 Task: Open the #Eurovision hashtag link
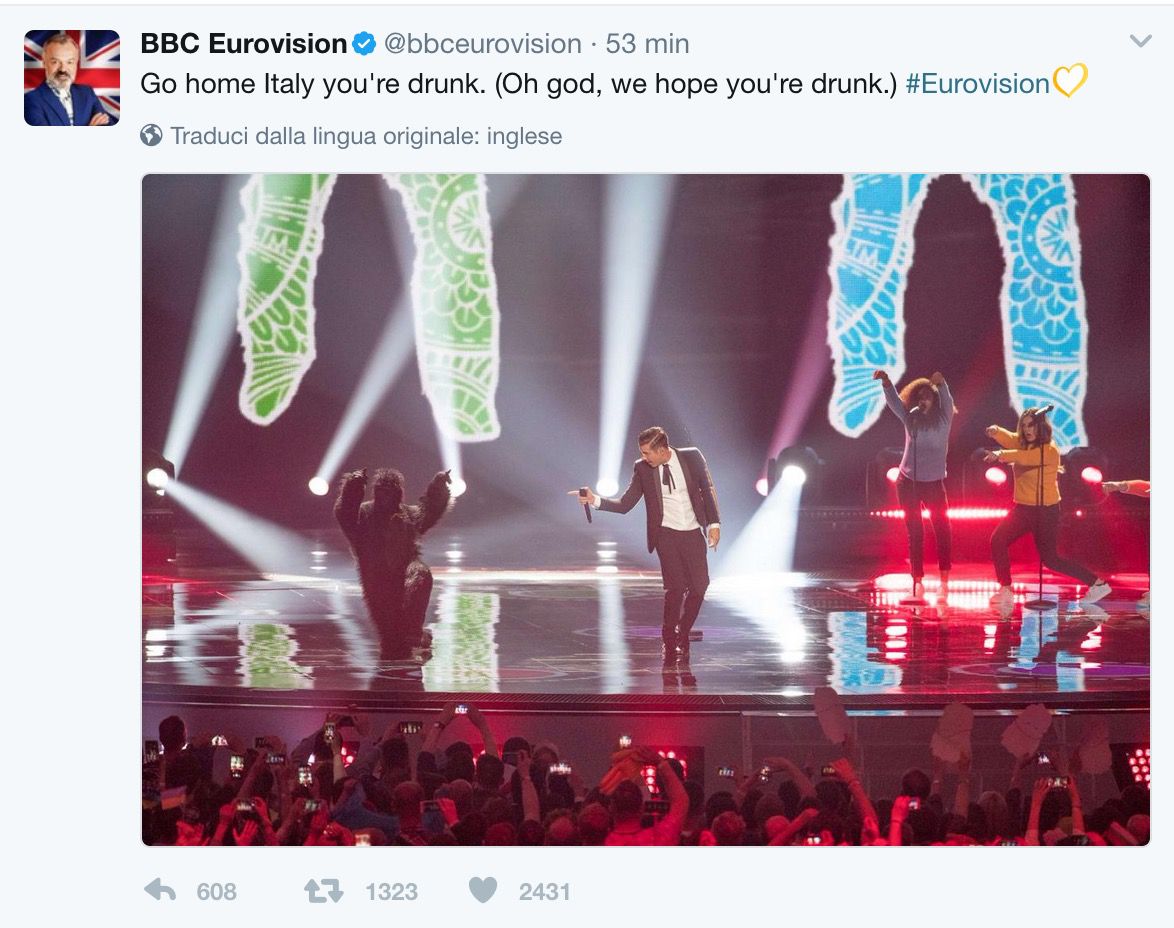click(x=977, y=84)
